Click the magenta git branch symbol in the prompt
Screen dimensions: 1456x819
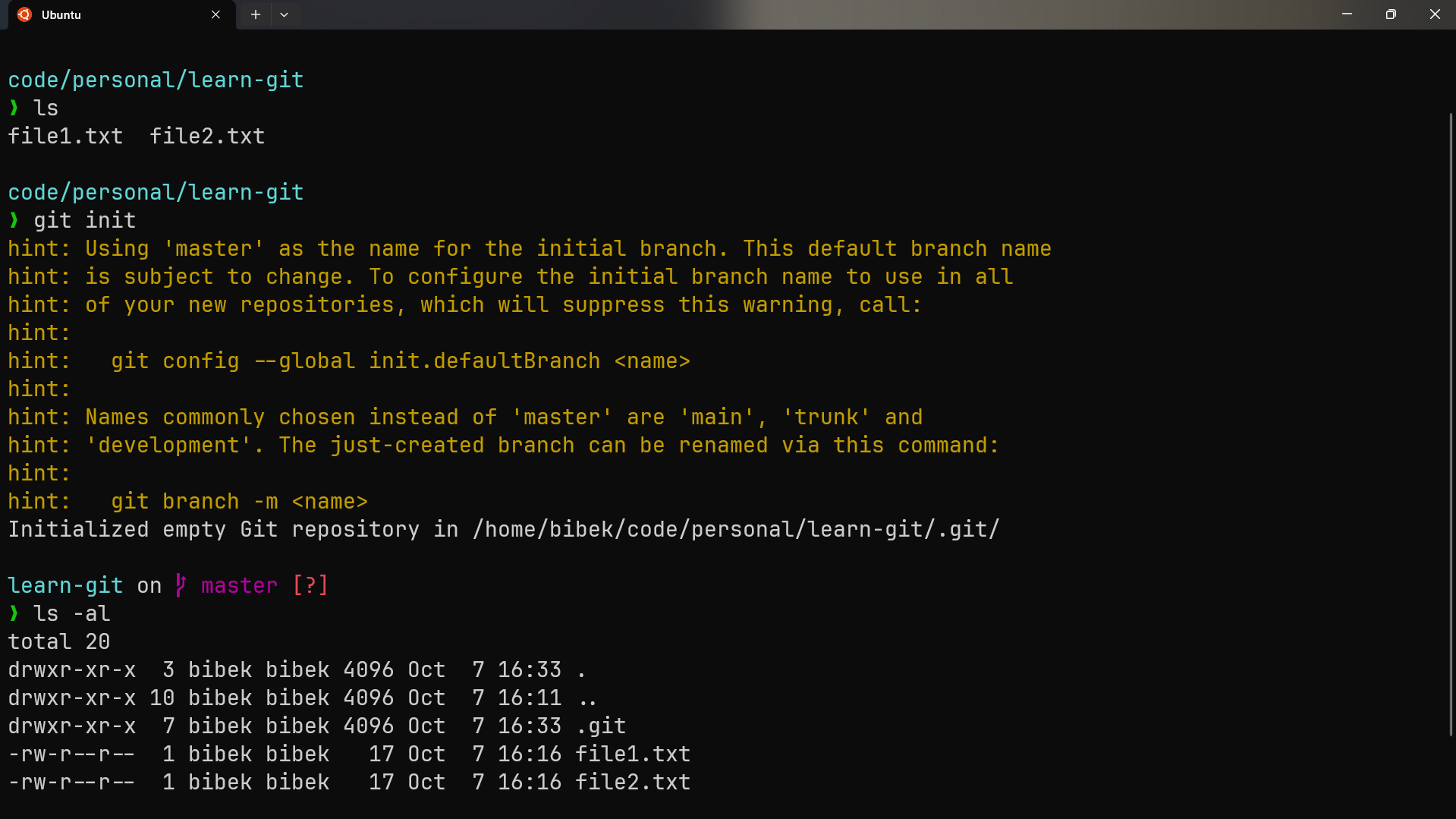pyautogui.click(x=180, y=584)
